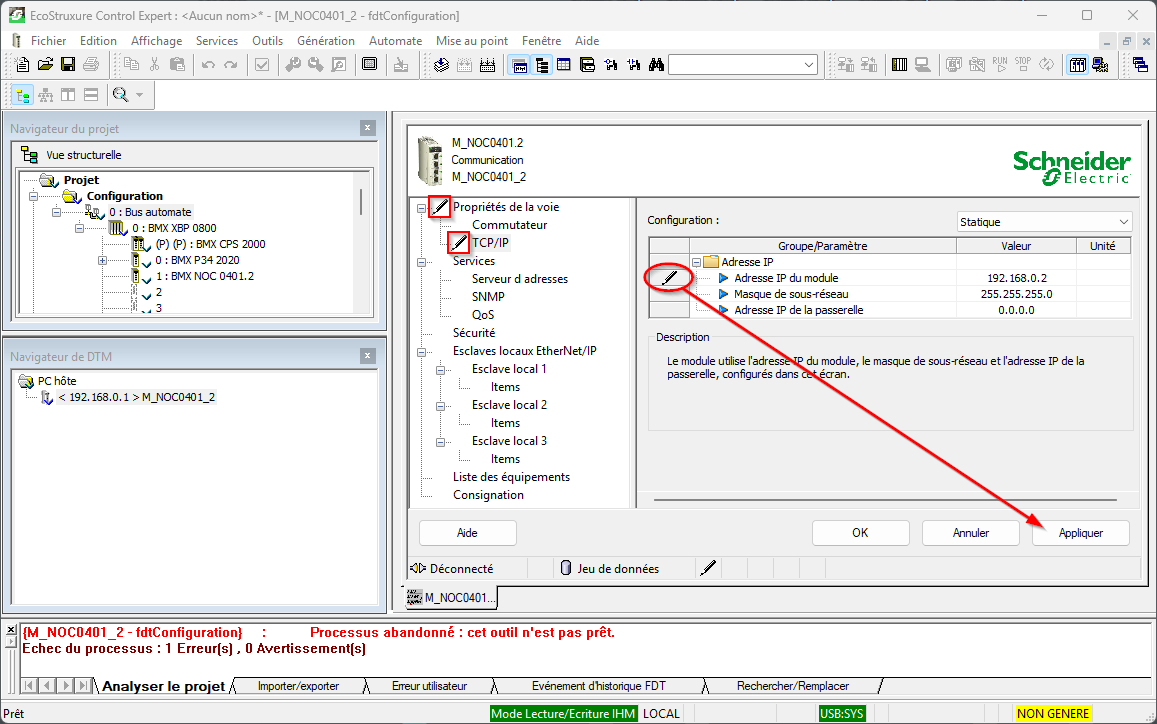The height and width of the screenshot is (724, 1157).
Task: Click the PC hôte icon in DTM navigator
Action: click(26, 381)
